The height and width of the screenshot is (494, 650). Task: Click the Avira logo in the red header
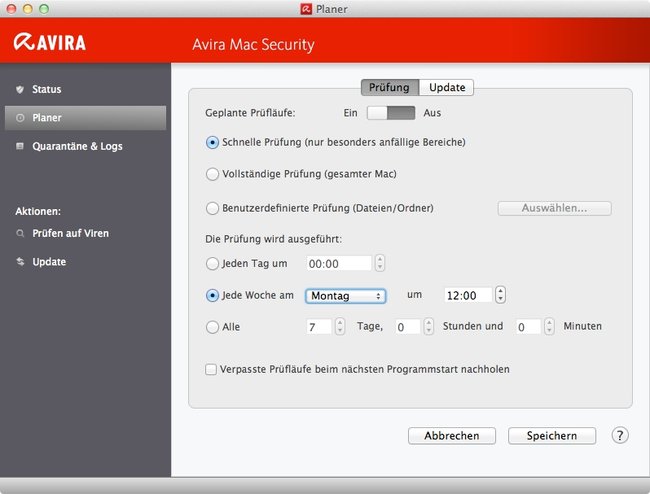pos(50,42)
